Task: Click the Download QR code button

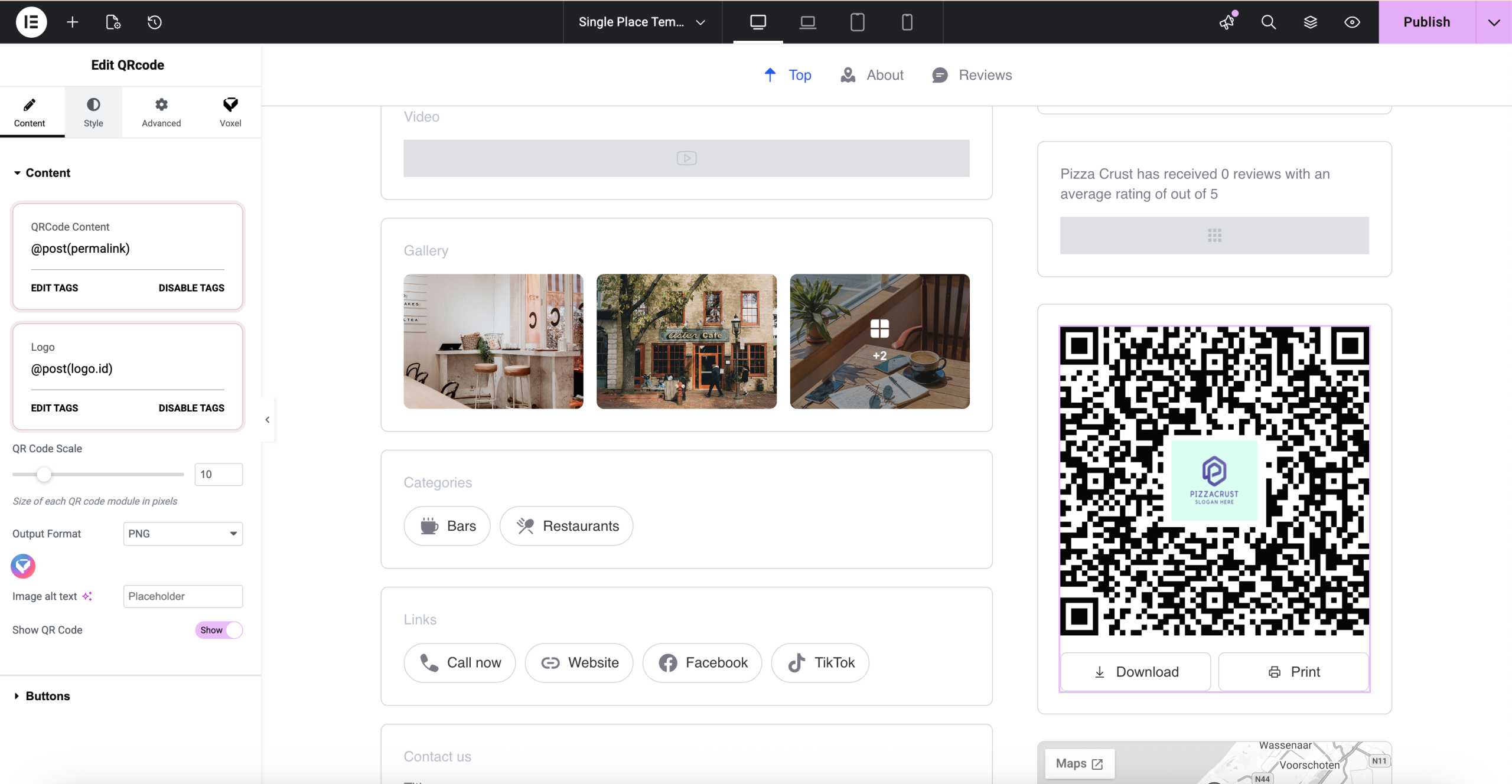Action: point(1136,672)
